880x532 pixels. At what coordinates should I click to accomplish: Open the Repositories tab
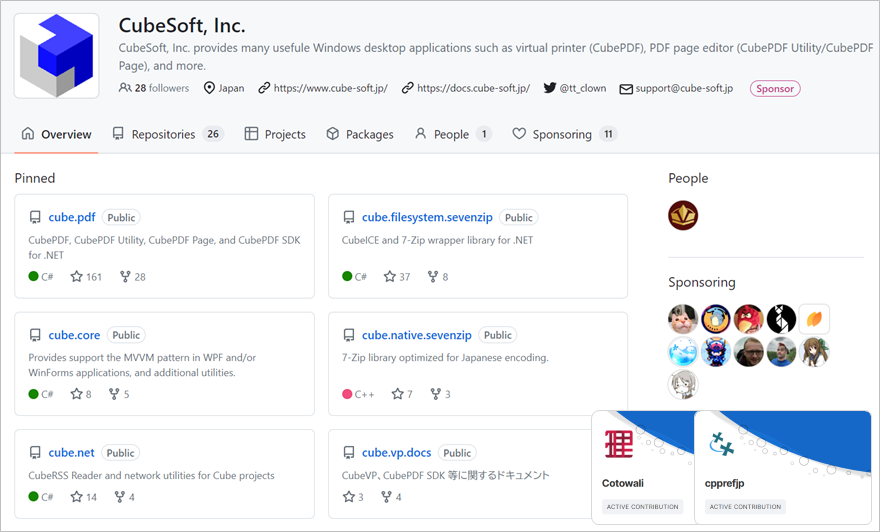(168, 134)
